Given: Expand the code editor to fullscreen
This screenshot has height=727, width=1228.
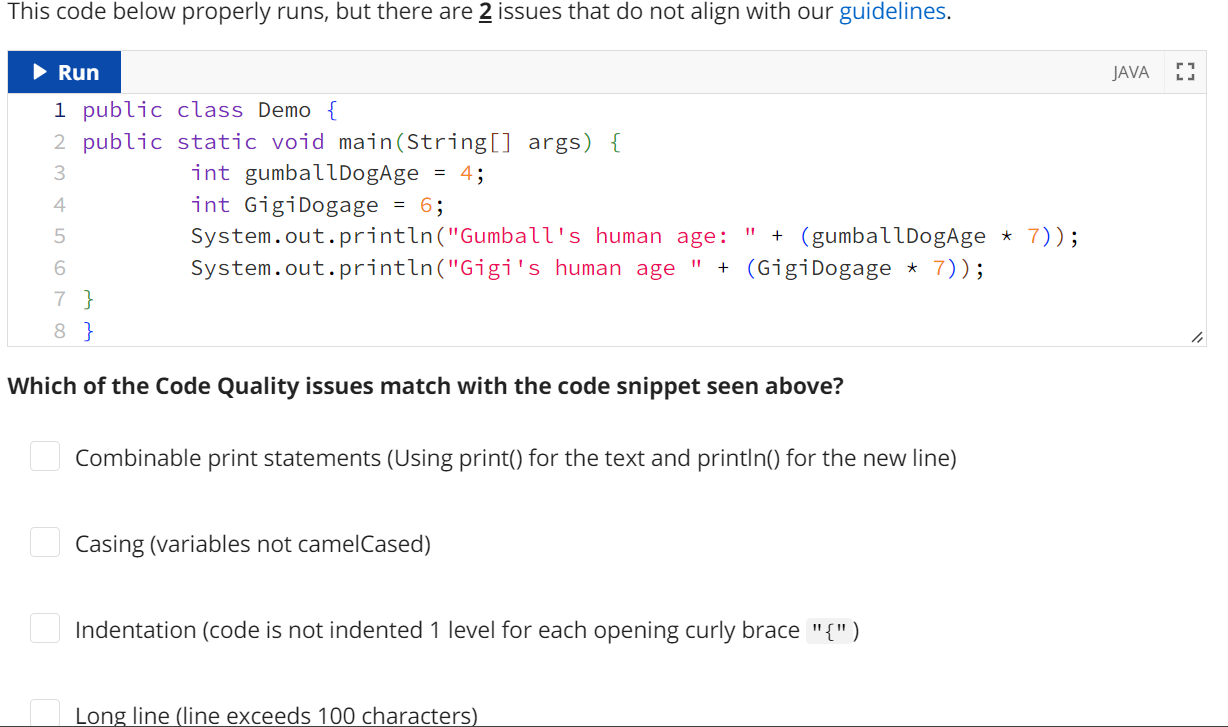Looking at the screenshot, I should pos(1186,71).
